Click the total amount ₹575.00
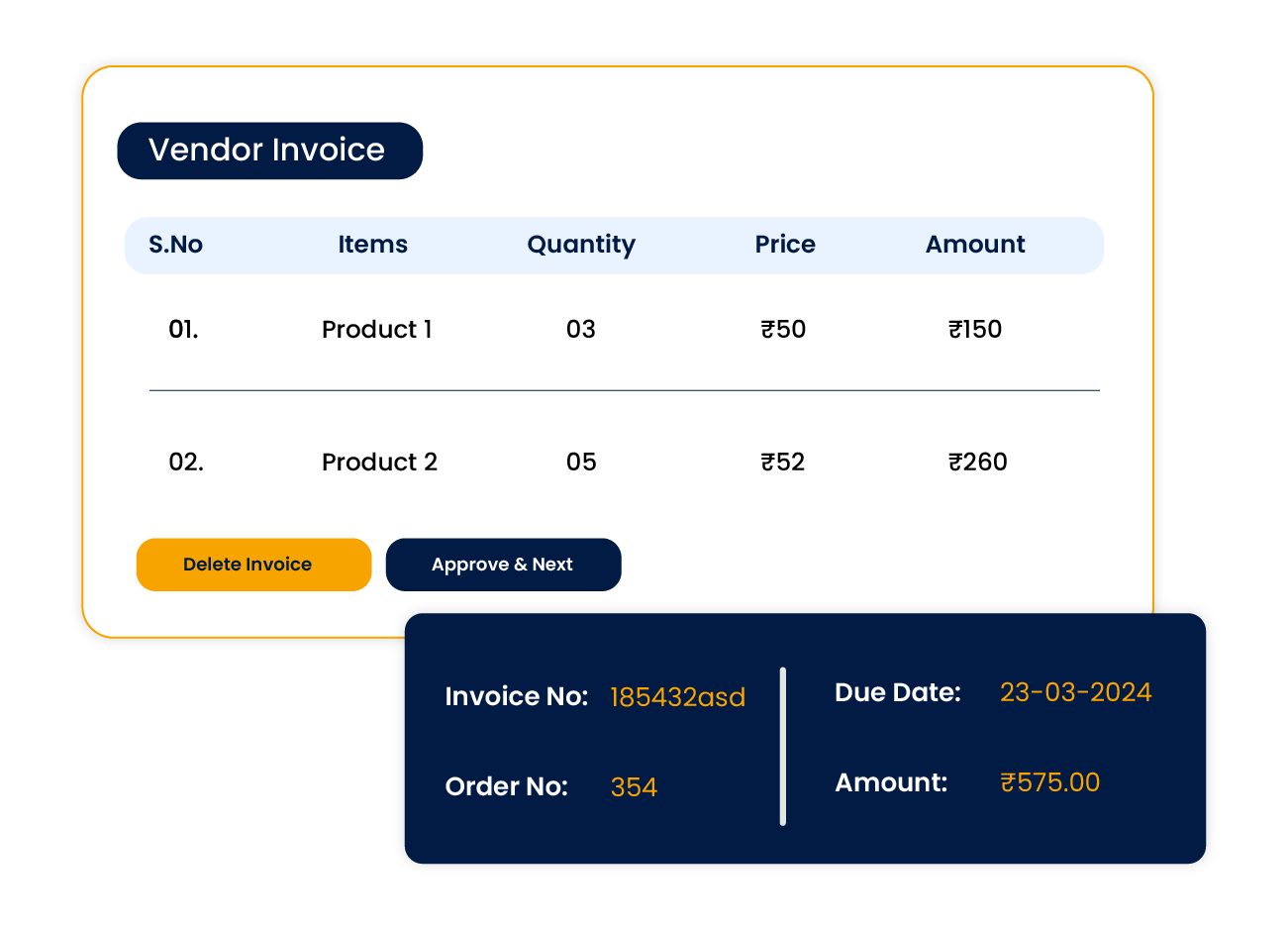 (x=1050, y=782)
